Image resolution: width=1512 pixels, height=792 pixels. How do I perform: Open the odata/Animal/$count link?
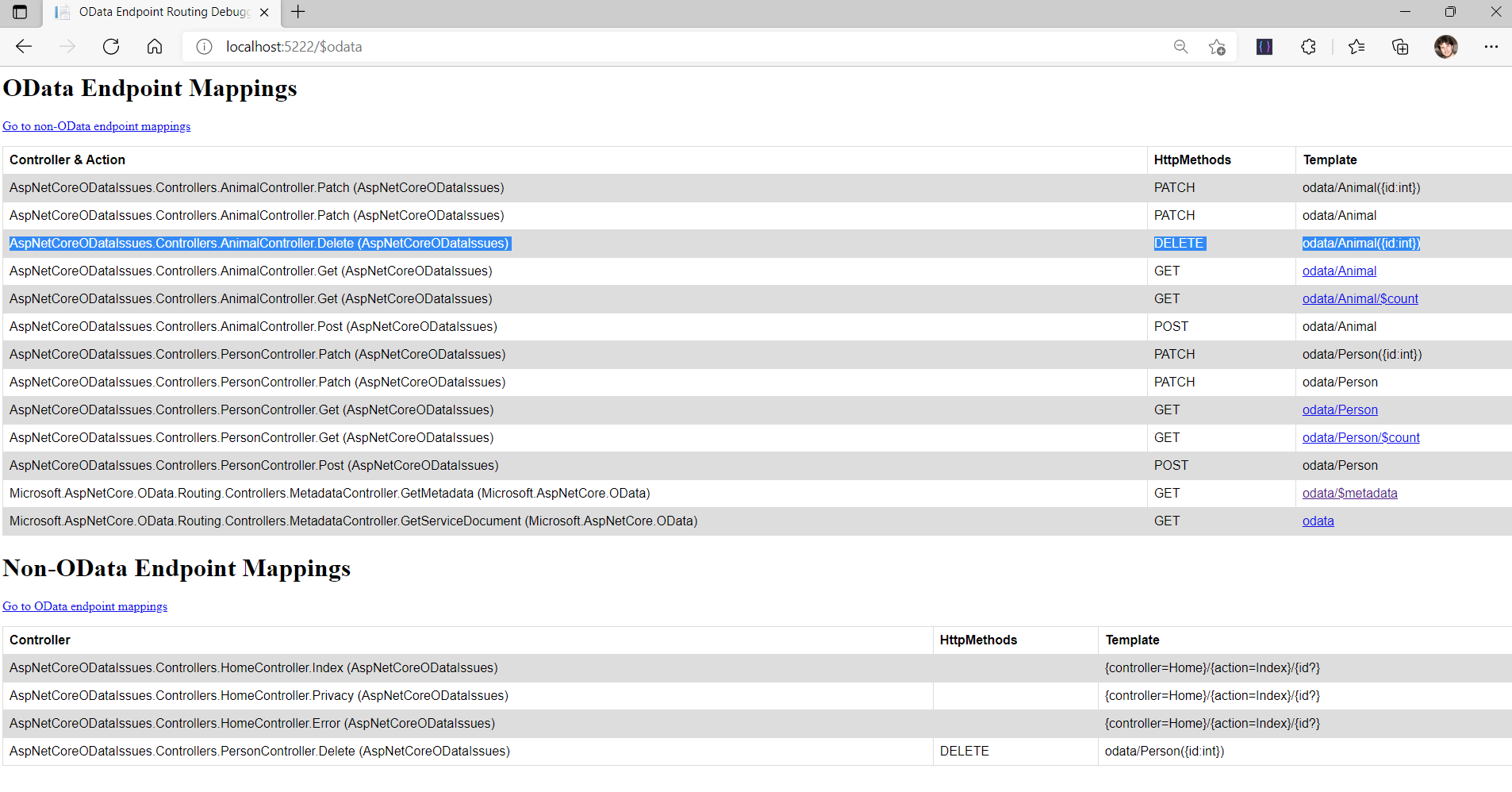(x=1360, y=298)
